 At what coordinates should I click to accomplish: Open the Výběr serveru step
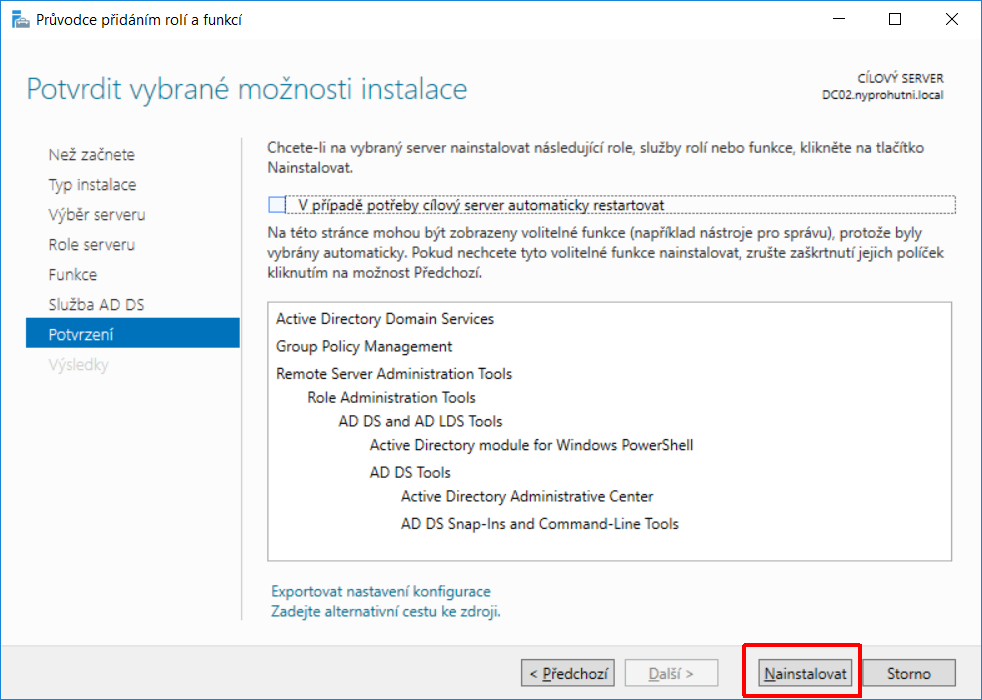[x=97, y=215]
